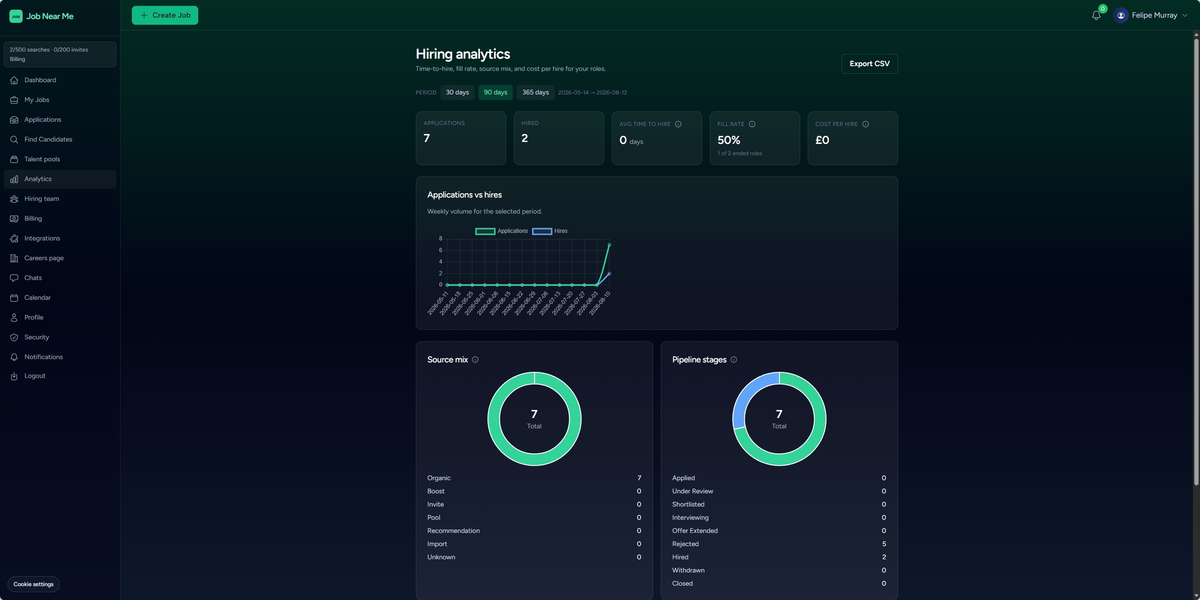Click the Logout icon

point(14,376)
